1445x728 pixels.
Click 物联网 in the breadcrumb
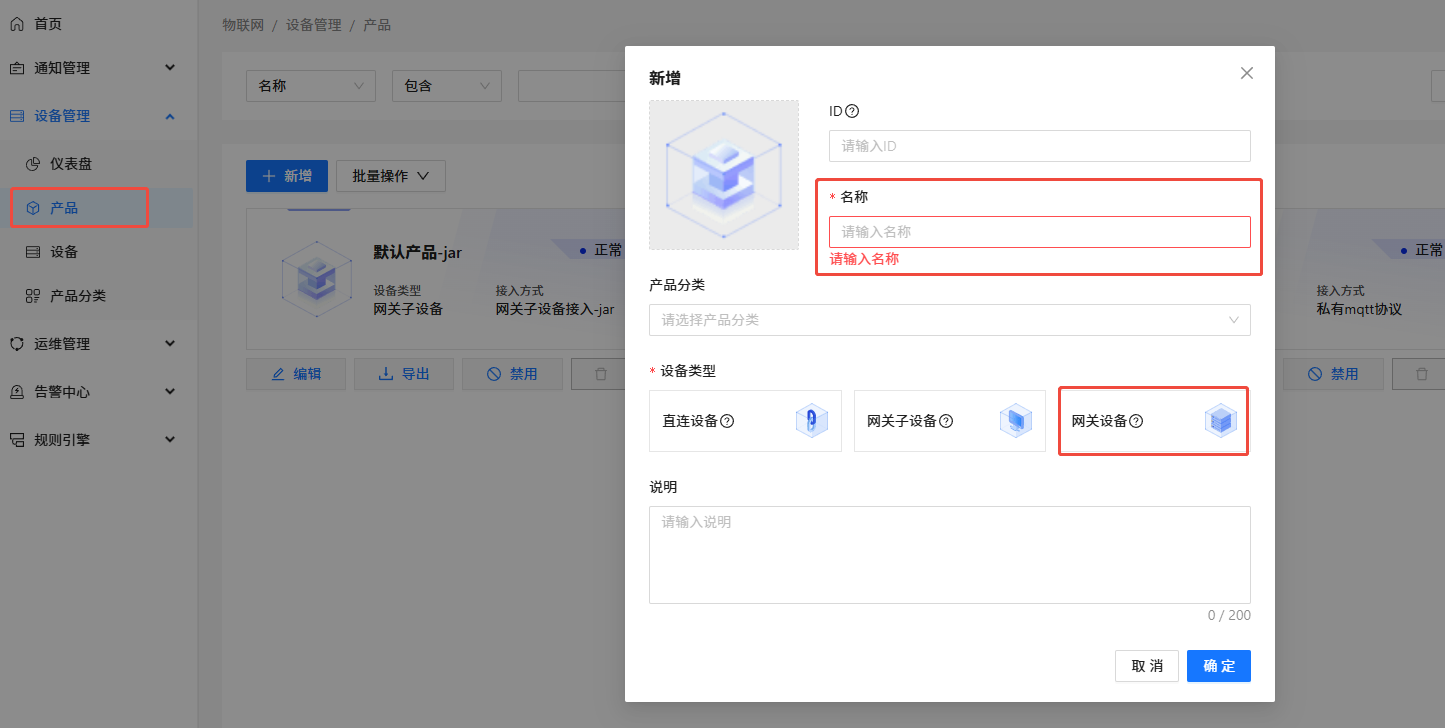(x=243, y=25)
